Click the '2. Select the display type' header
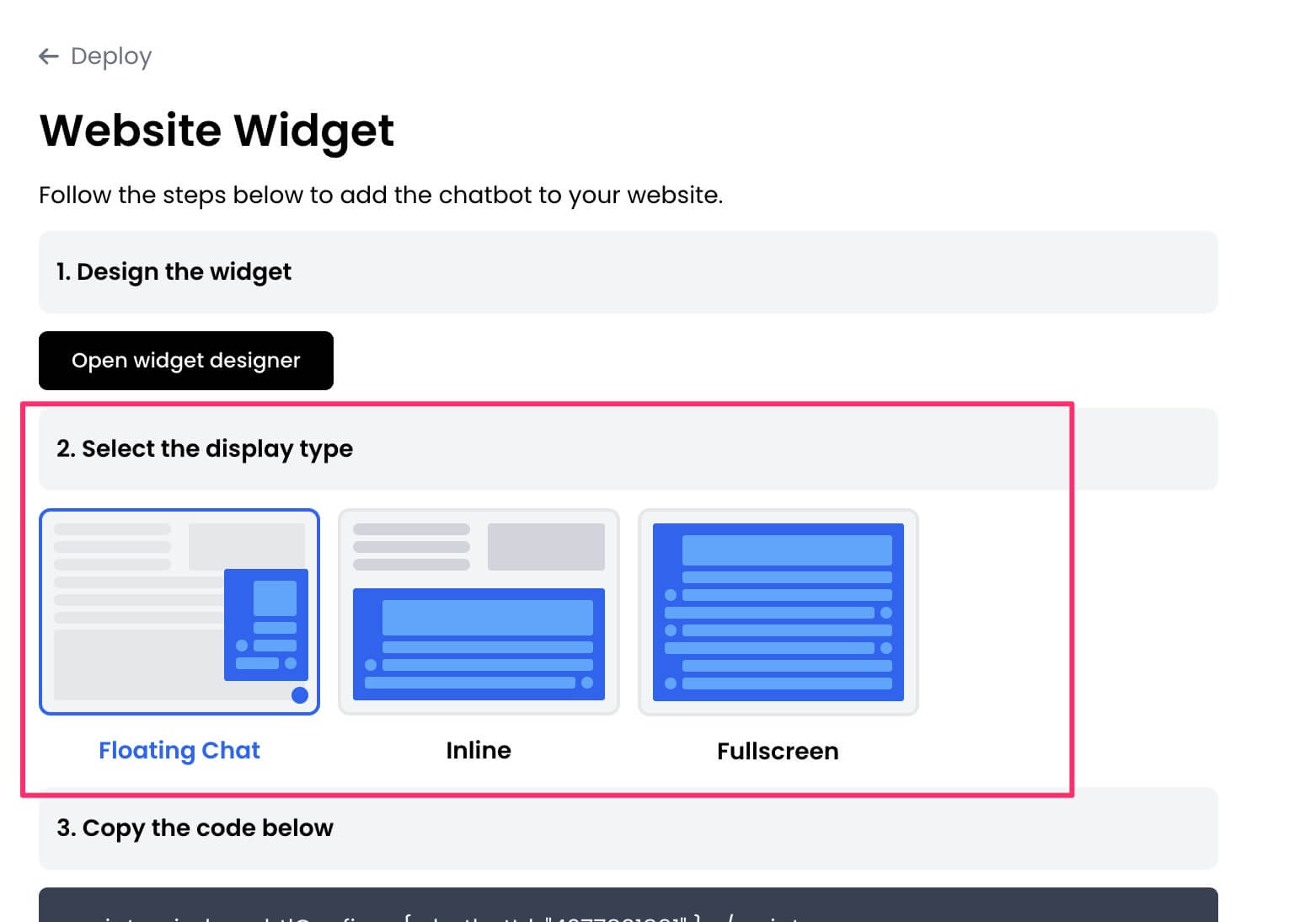The height and width of the screenshot is (922, 1316). (x=205, y=448)
